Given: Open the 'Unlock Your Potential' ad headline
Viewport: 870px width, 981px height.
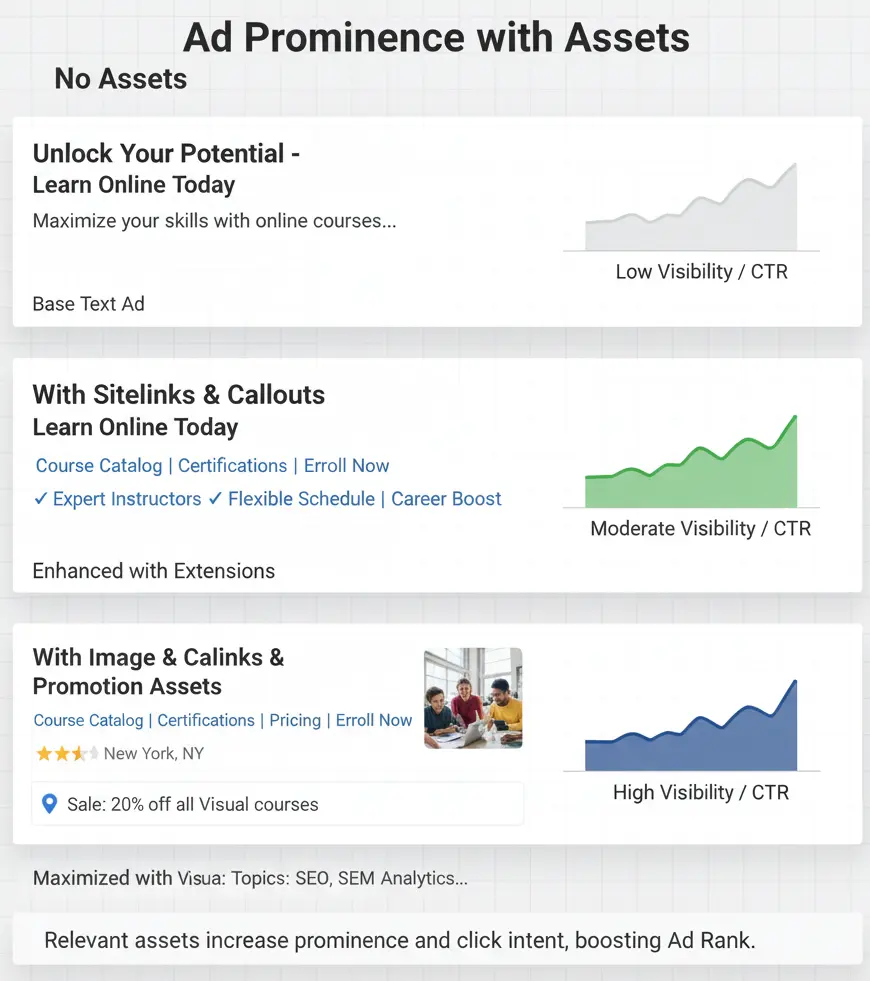Looking at the screenshot, I should 167,154.
